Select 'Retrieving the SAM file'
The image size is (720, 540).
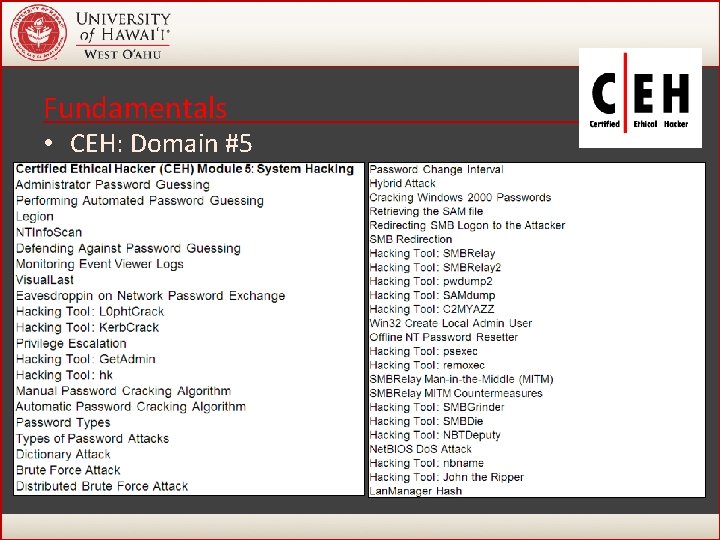(426, 211)
